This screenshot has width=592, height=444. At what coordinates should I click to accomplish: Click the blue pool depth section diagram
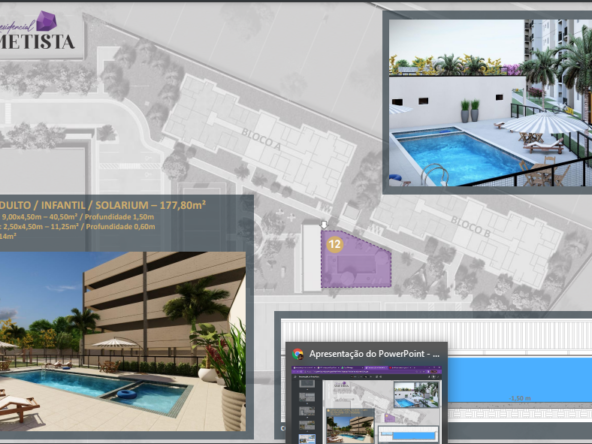(x=520, y=380)
